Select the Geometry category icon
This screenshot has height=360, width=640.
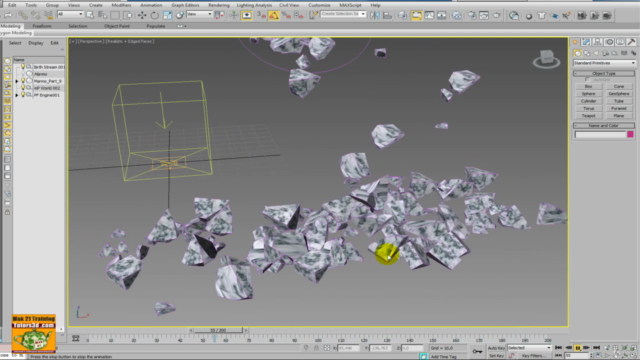(x=578, y=53)
